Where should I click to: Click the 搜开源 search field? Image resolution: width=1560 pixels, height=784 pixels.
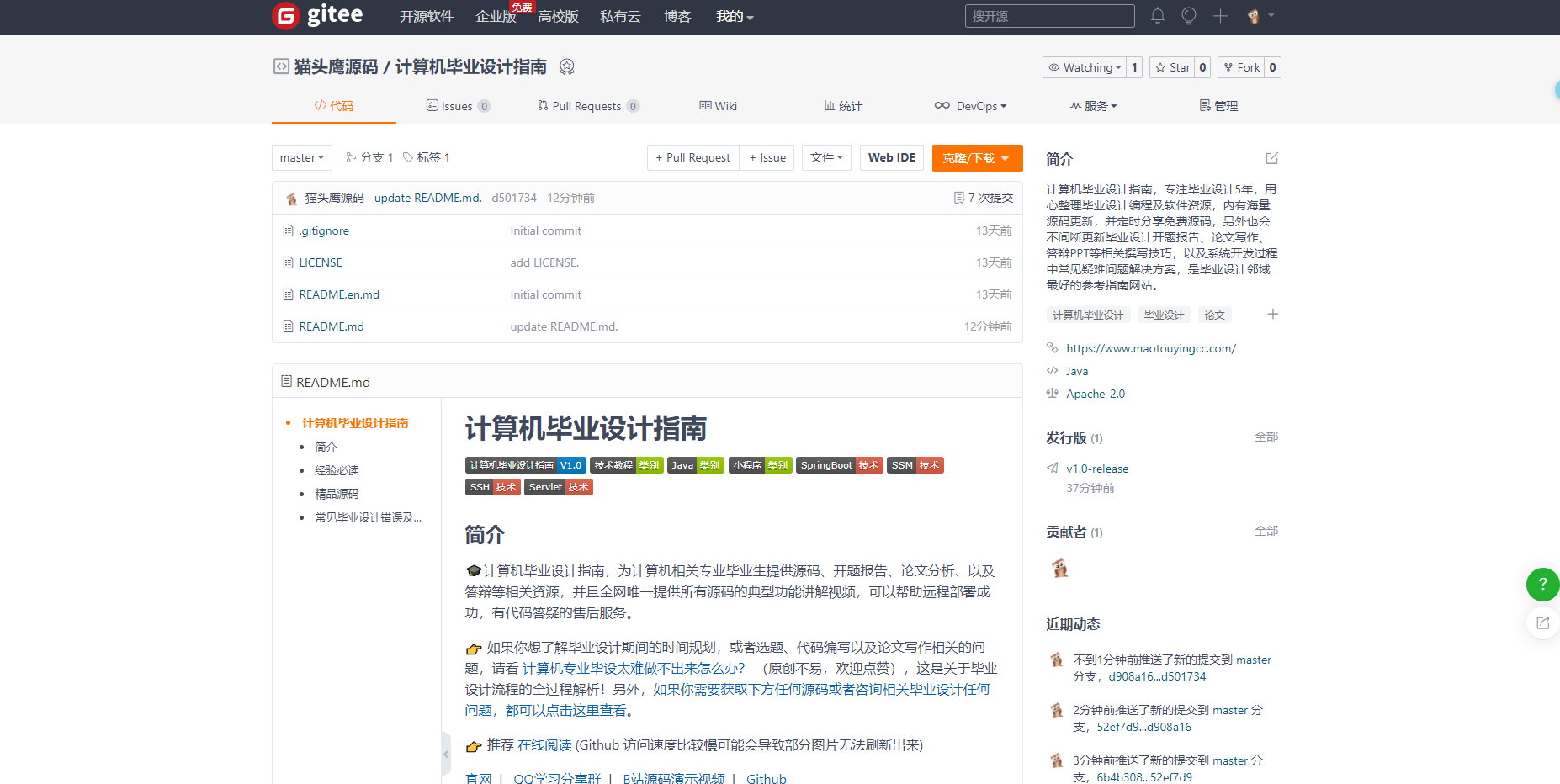coord(1049,16)
